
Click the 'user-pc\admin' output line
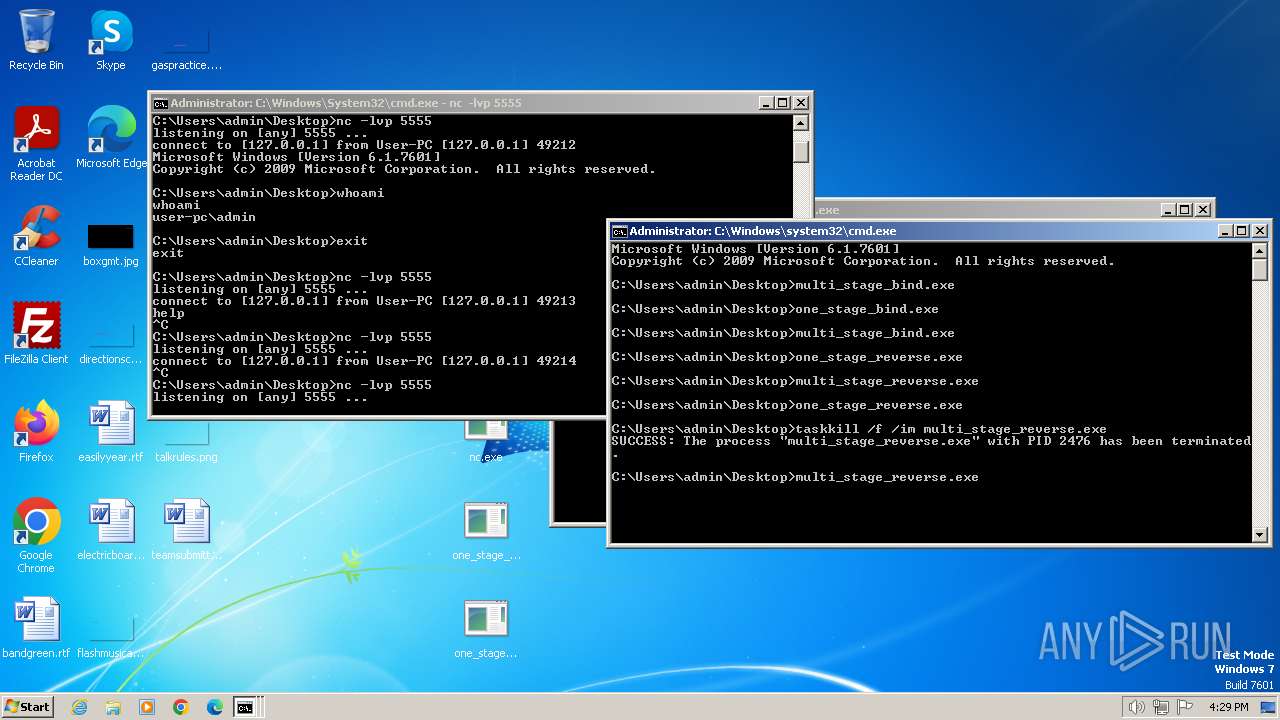coord(204,217)
